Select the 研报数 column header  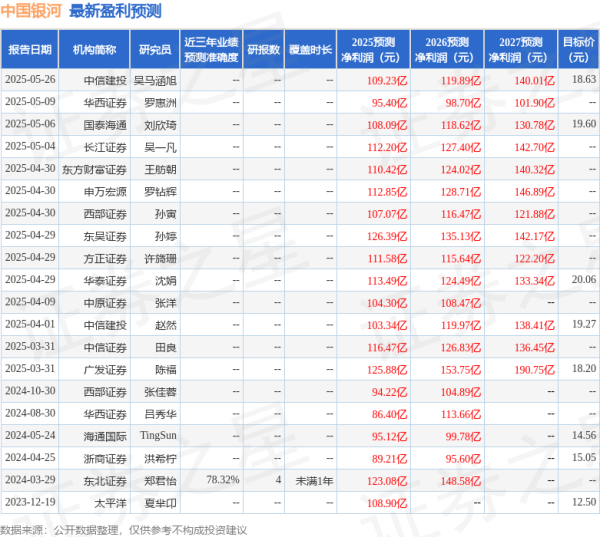point(264,48)
